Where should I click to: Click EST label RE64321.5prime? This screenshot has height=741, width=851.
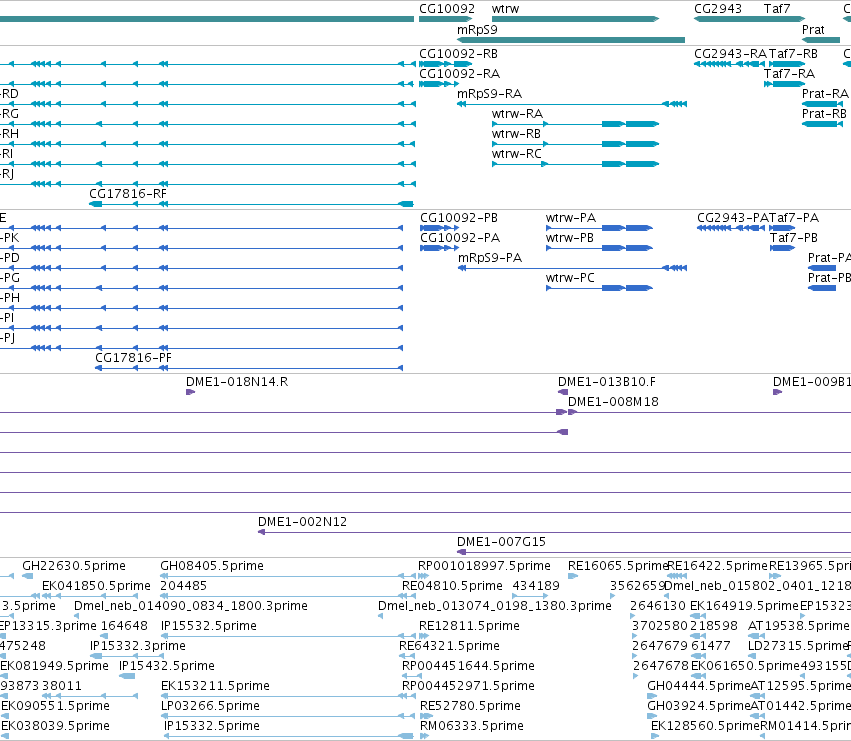(449, 646)
